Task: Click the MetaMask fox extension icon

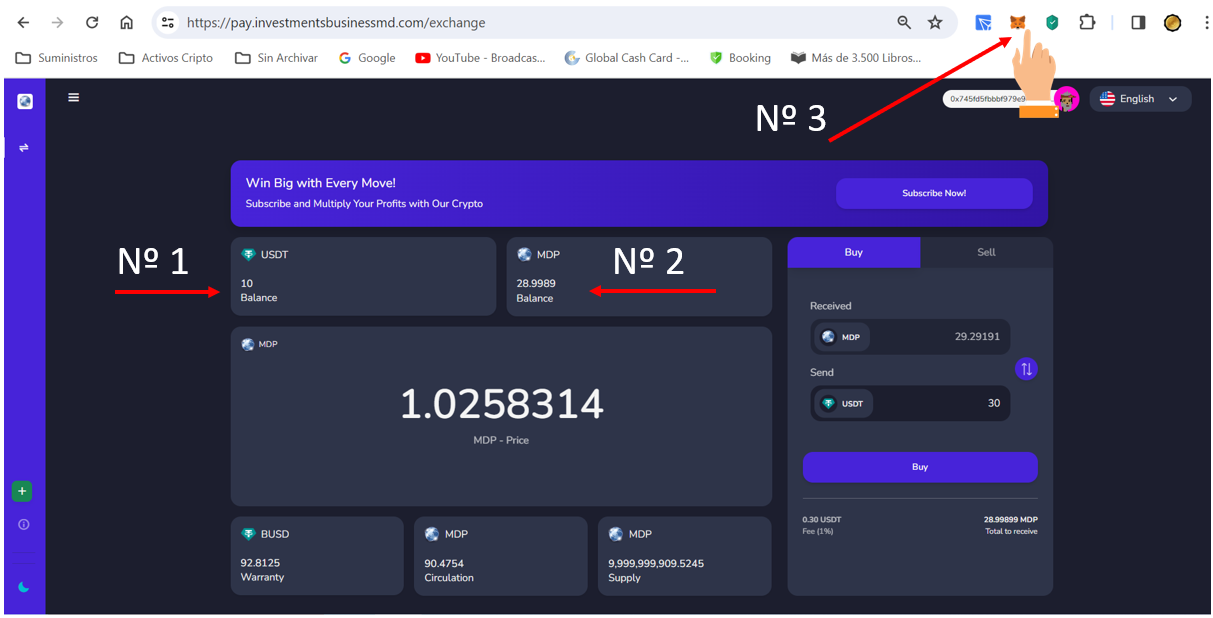Action: point(1017,22)
